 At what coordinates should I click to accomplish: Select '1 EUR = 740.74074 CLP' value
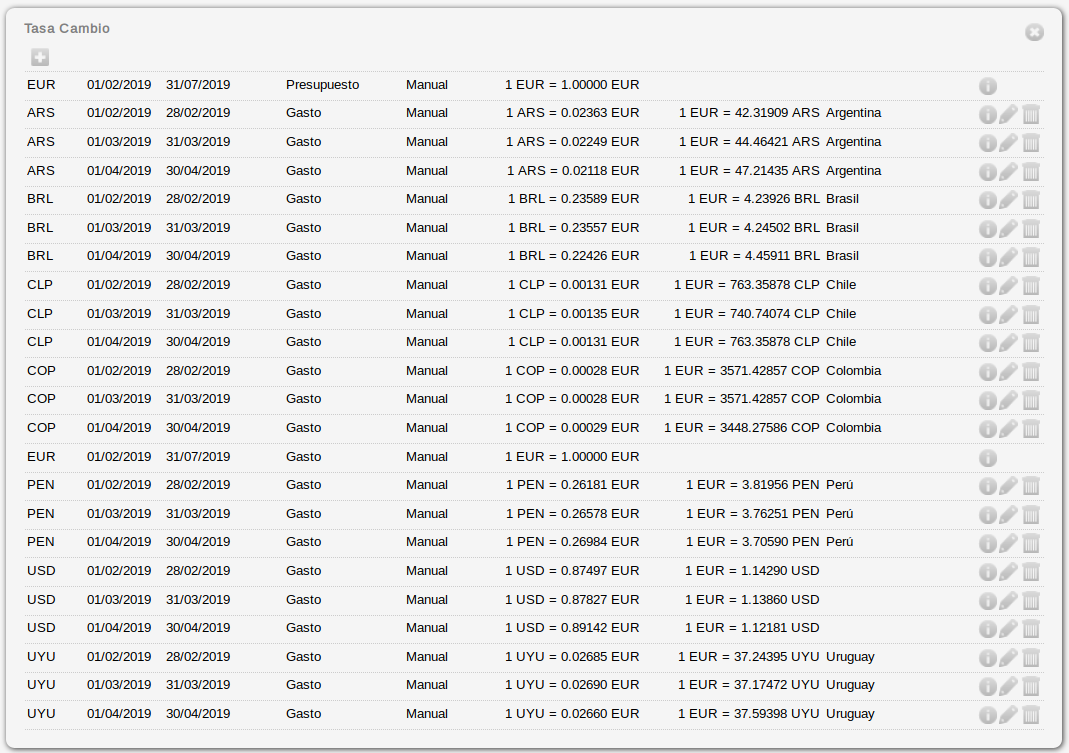pos(747,314)
